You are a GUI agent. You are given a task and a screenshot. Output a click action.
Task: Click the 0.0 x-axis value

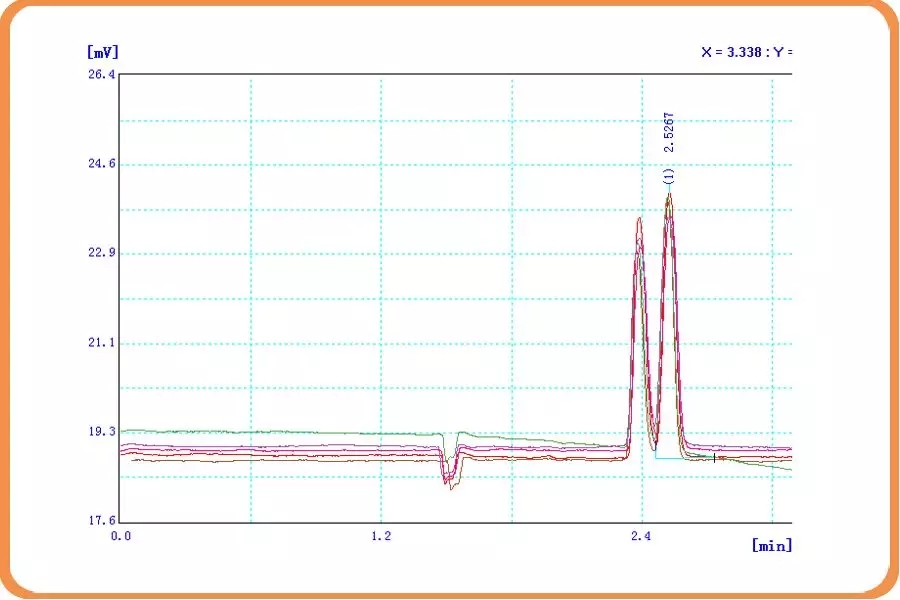pos(121,536)
